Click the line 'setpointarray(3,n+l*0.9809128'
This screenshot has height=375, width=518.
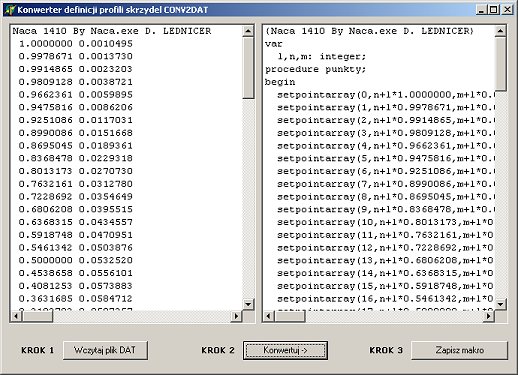pos(385,133)
